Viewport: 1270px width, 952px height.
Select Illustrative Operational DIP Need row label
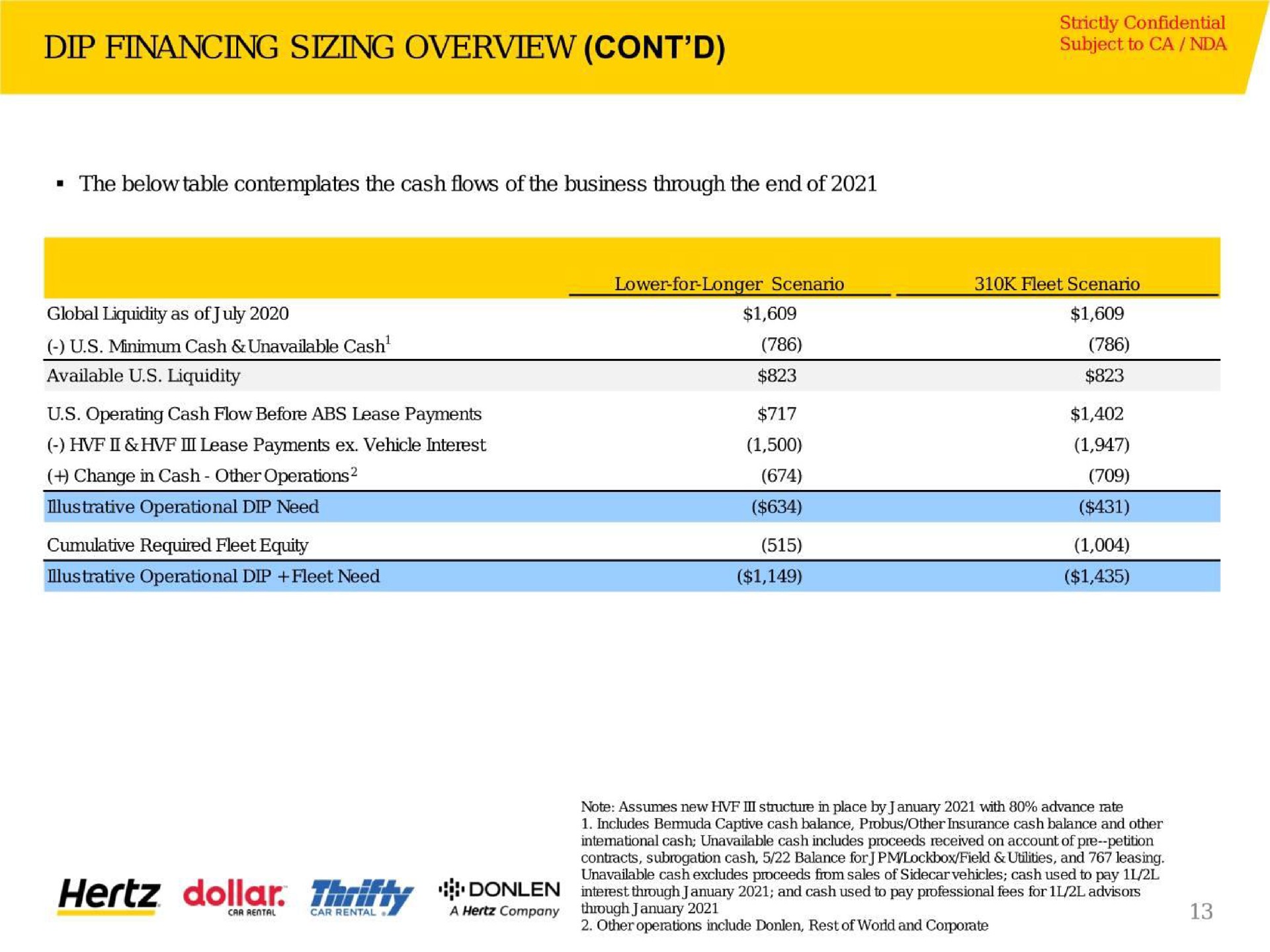coord(183,507)
